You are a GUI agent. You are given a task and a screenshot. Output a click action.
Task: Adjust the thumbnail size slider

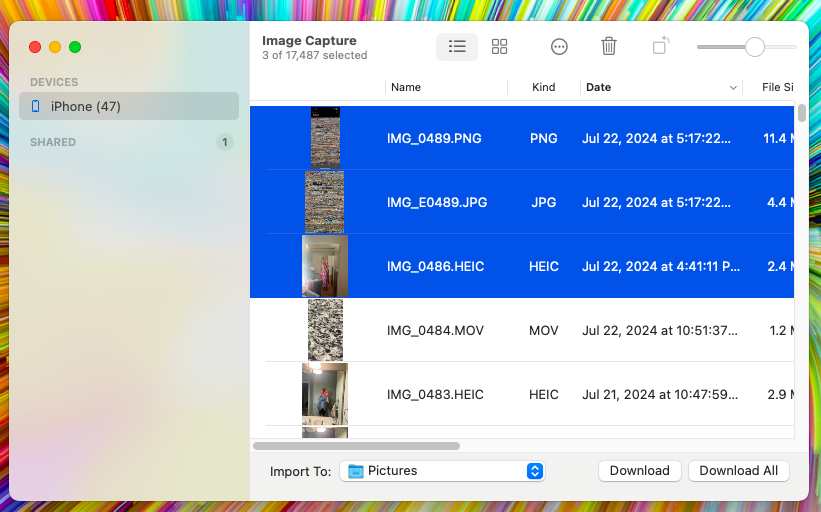click(x=755, y=47)
